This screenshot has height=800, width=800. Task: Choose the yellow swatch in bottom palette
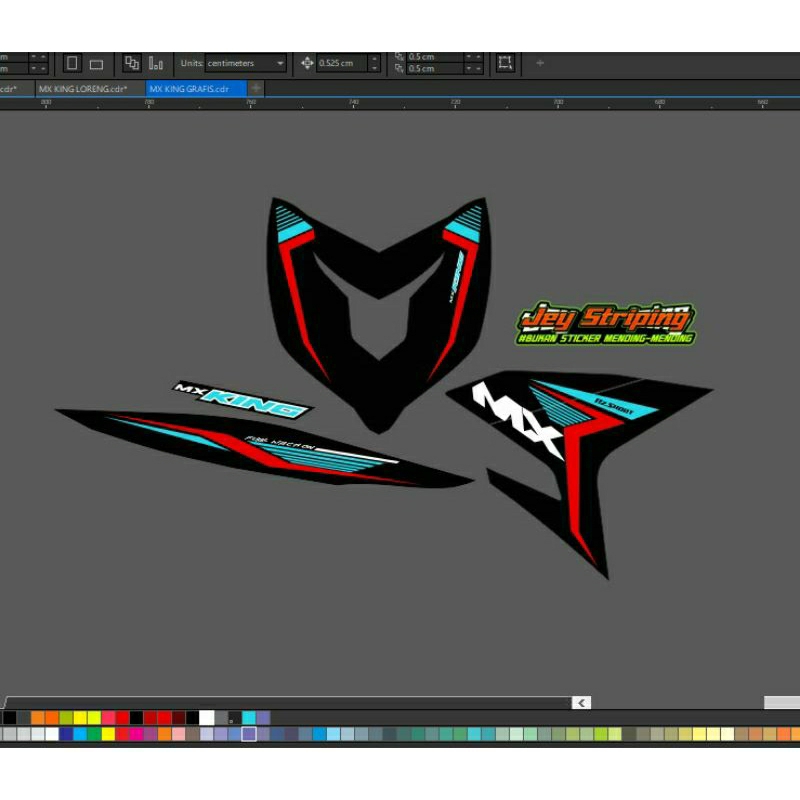[108, 734]
